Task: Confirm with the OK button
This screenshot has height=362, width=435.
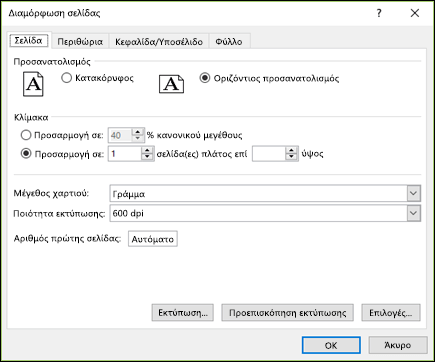Action: [331, 345]
